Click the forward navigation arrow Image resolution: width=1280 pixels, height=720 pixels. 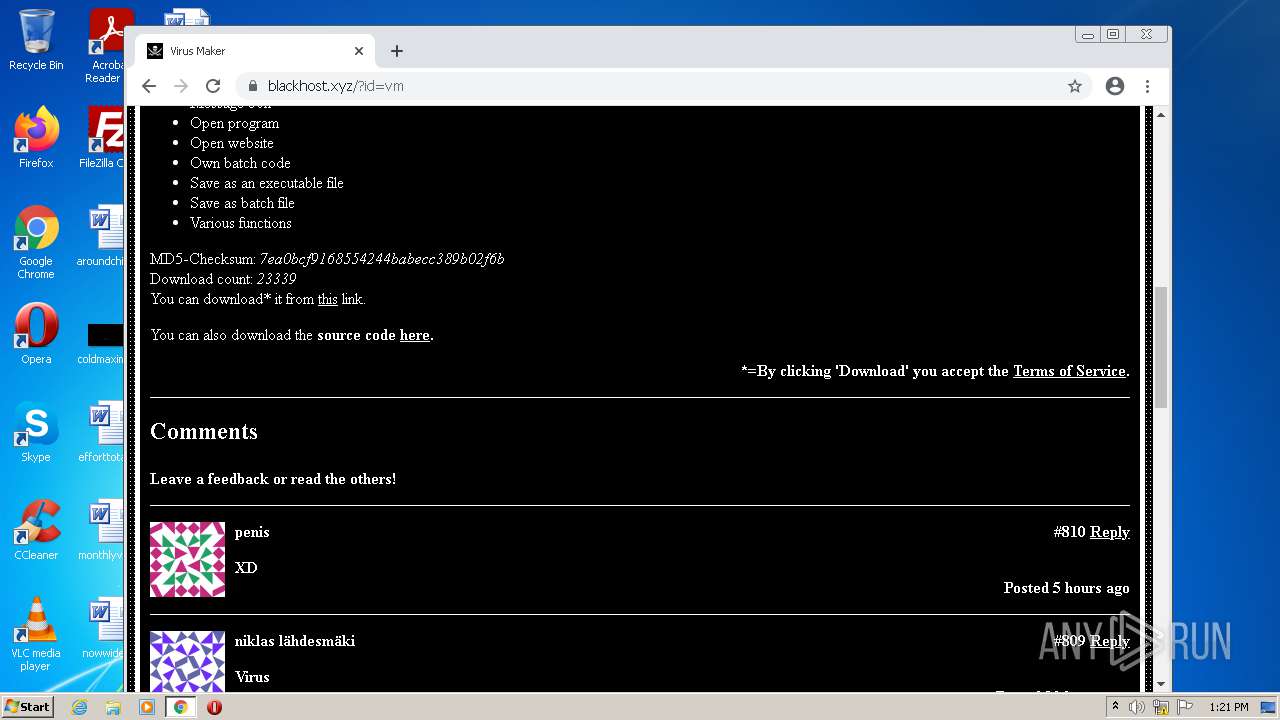point(181,86)
